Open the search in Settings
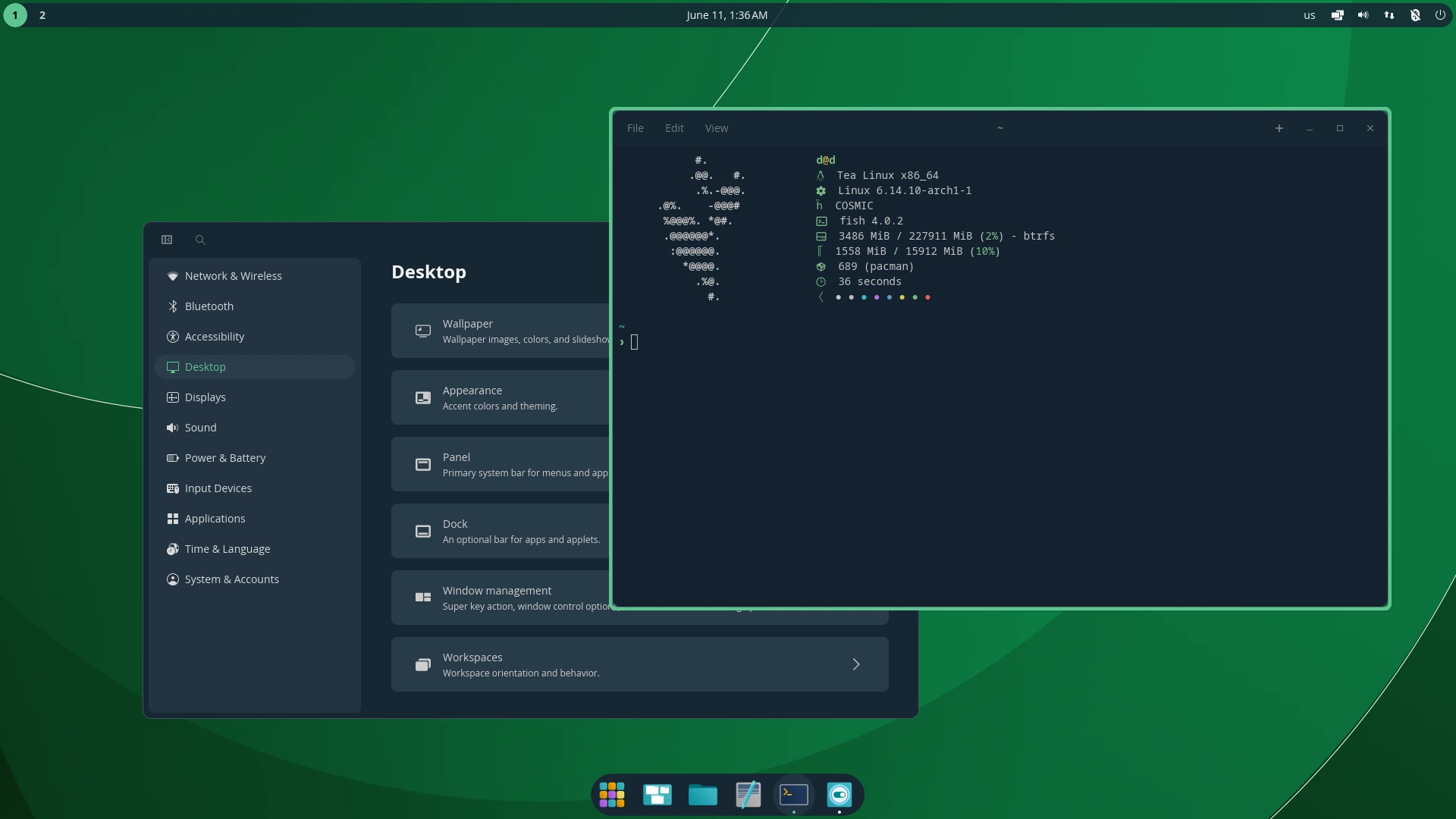Image resolution: width=1456 pixels, height=819 pixels. (199, 240)
